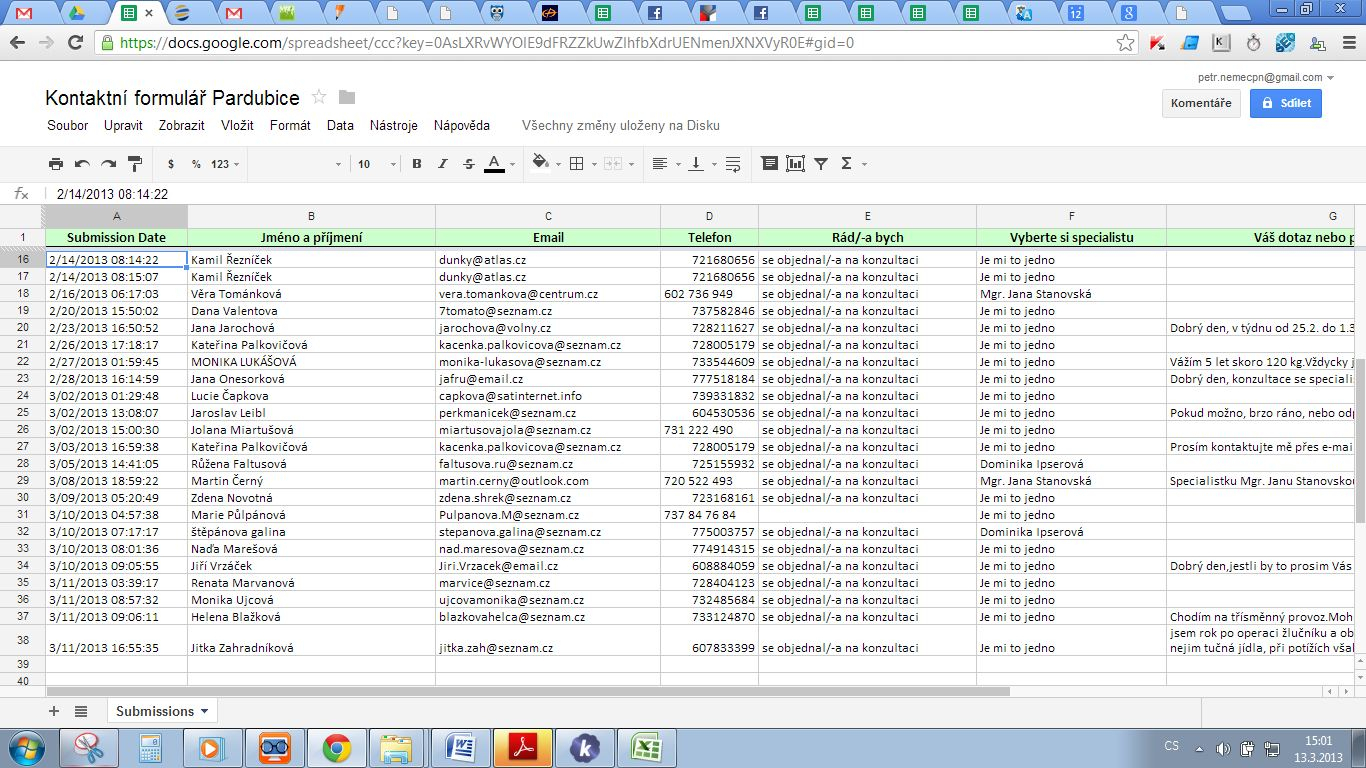Enable filtering with the Filter icon
The width and height of the screenshot is (1366, 768).
(820, 163)
